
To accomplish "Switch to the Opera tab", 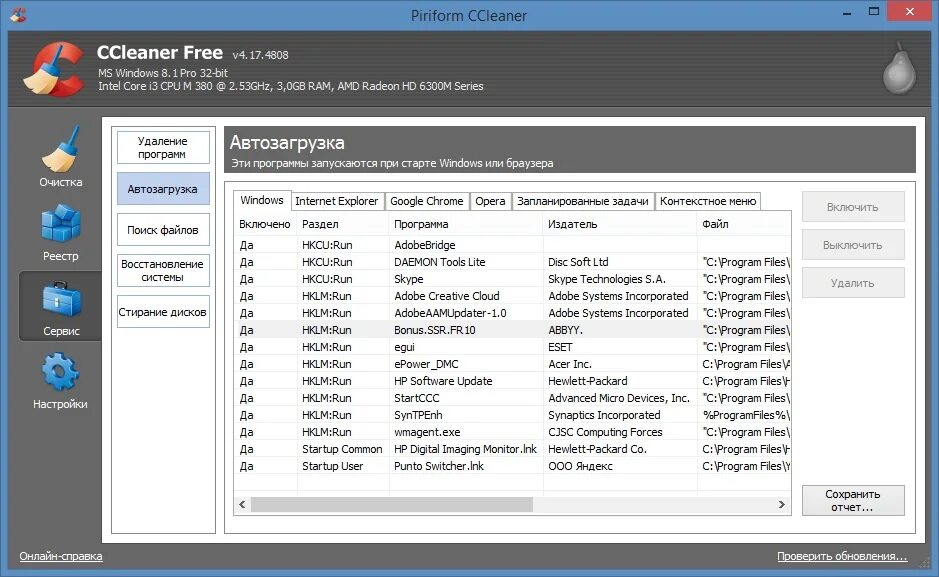I will click(490, 201).
